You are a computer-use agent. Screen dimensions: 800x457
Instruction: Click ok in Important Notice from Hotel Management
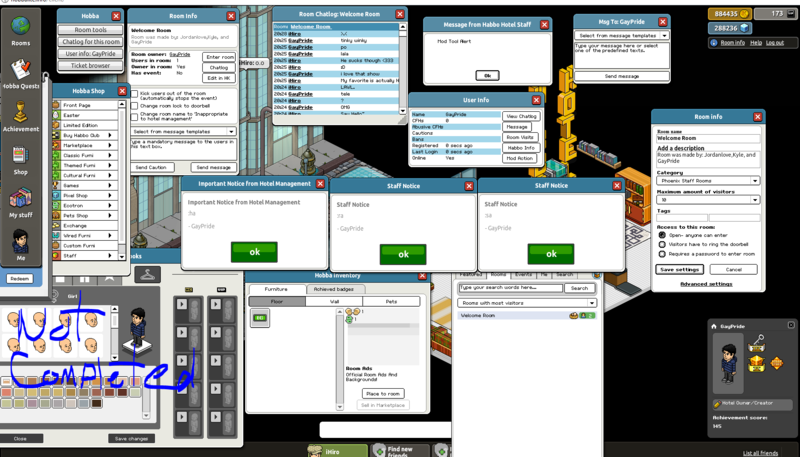pos(254,252)
